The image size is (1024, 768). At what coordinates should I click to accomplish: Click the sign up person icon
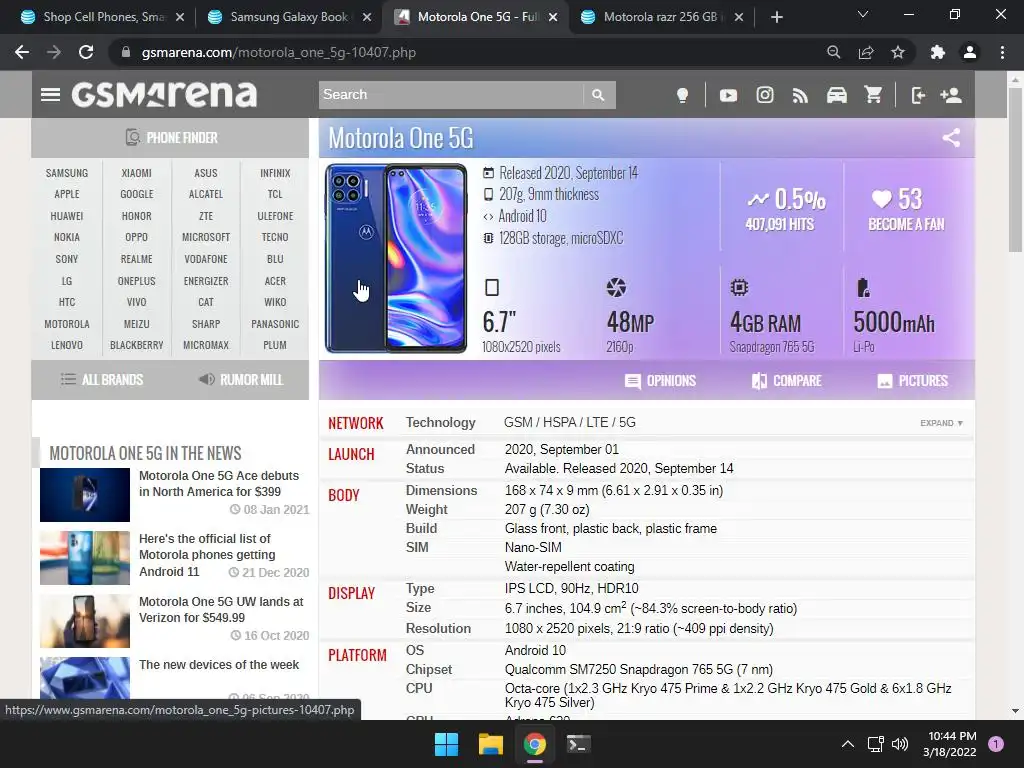tap(951, 95)
